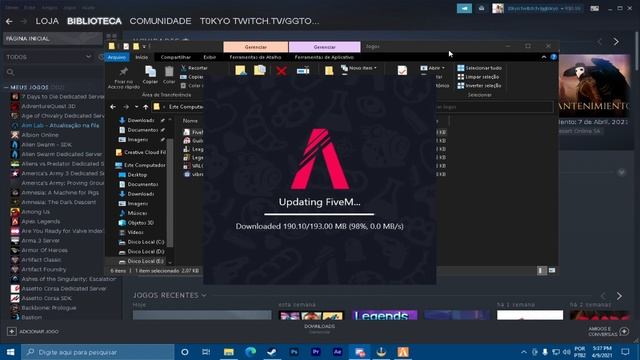Click Selecionar tudo in ribbon

coord(480,68)
